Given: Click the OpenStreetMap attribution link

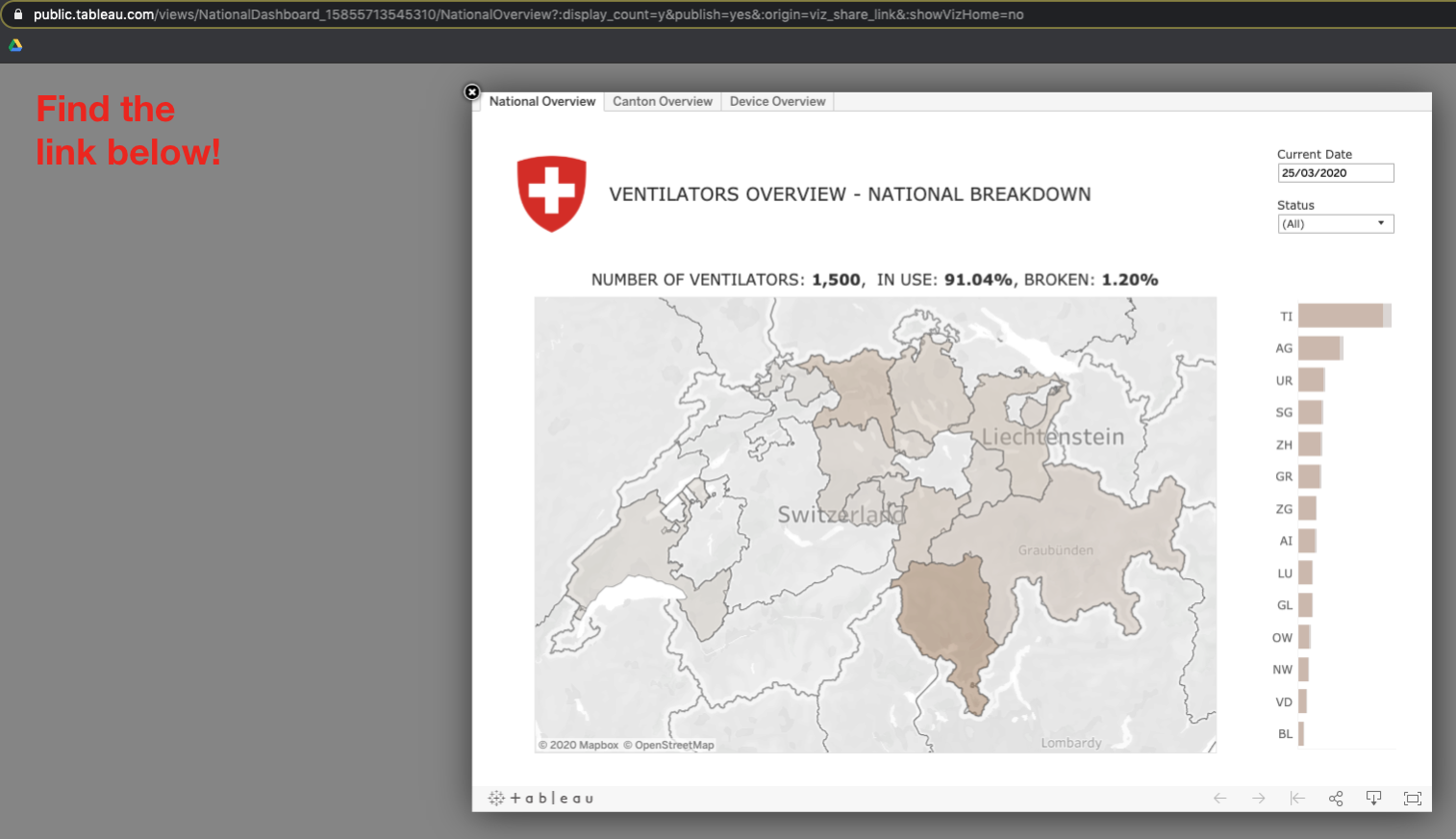Looking at the screenshot, I should [669, 745].
